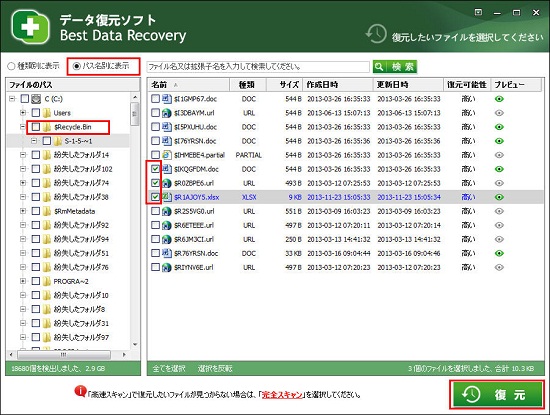Image resolution: width=550 pixels, height=415 pixels.
Task: Click the URL file icon of $I3DBAYM.url
Action: click(x=167, y=113)
